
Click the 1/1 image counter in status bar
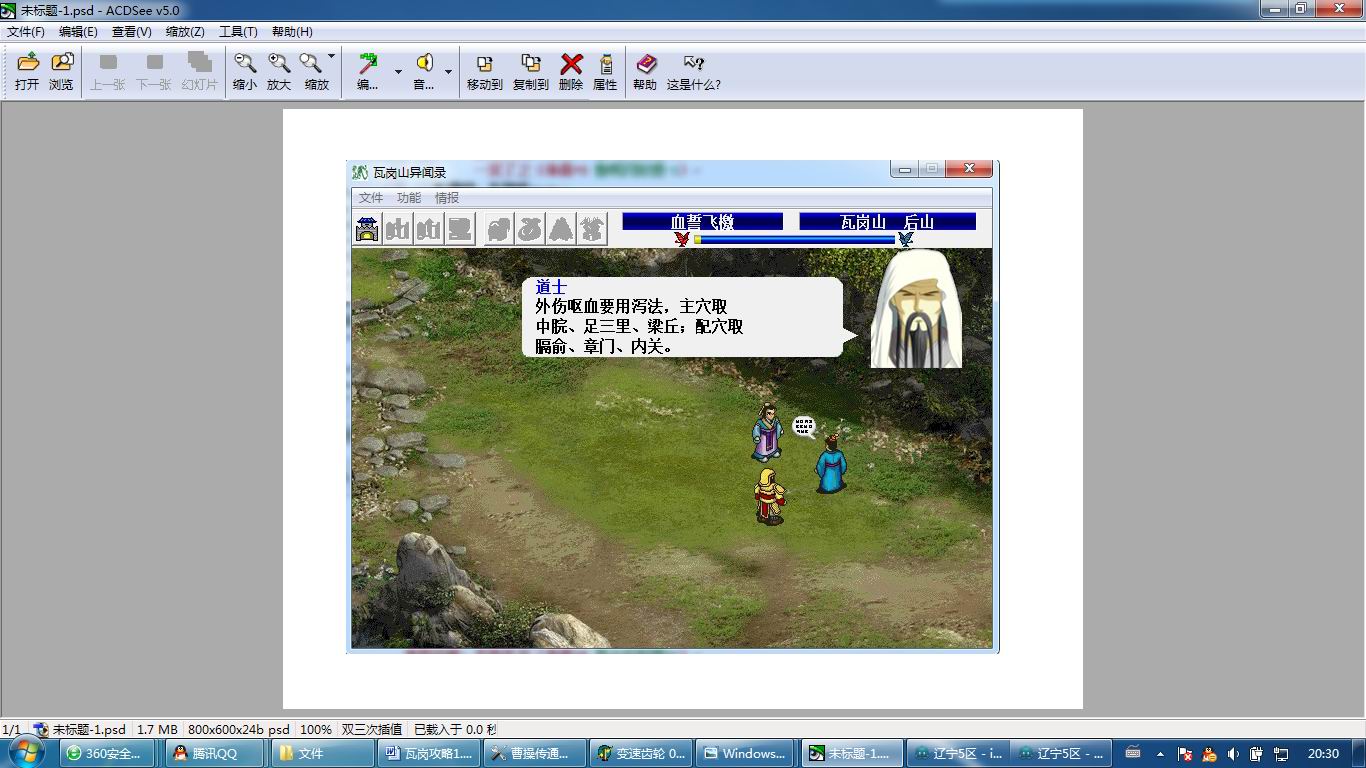(11, 730)
